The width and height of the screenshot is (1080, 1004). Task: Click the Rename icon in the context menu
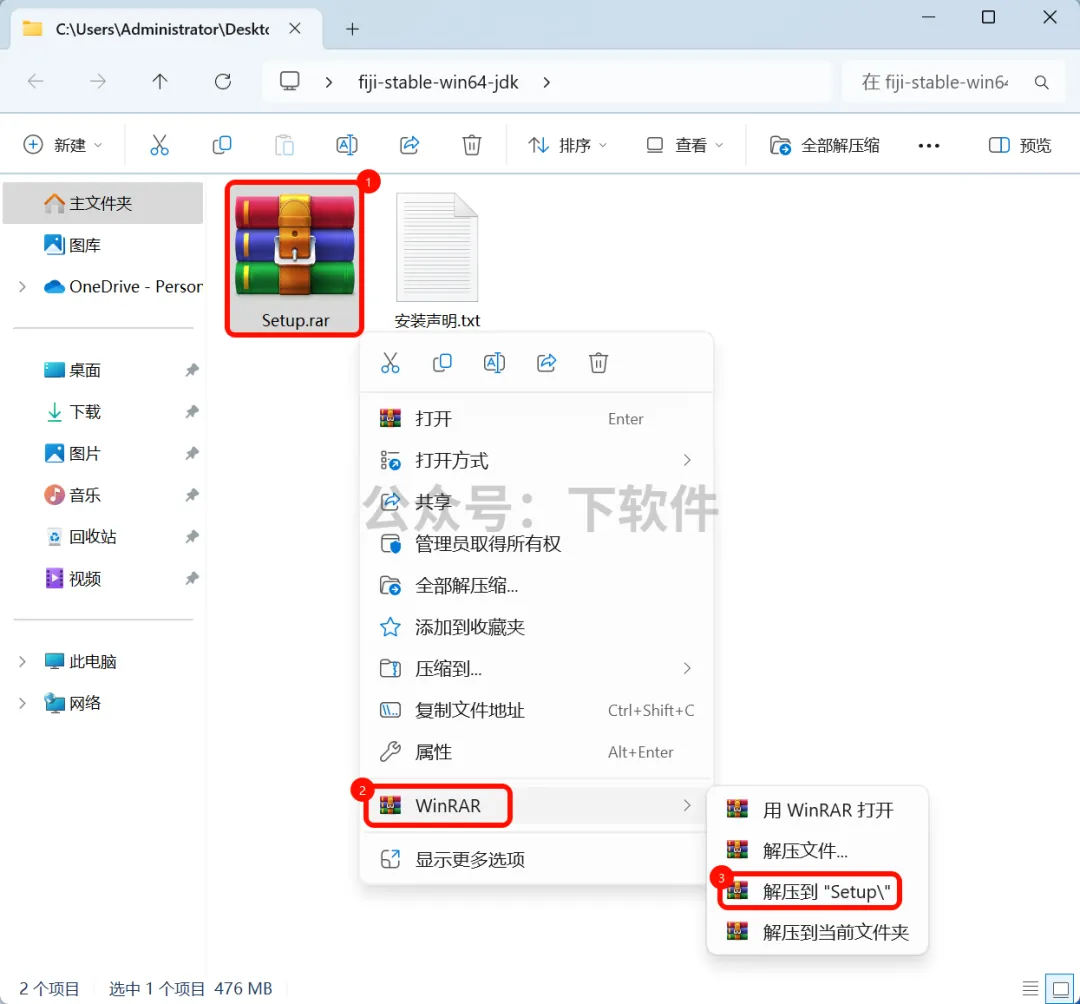pyautogui.click(x=495, y=363)
